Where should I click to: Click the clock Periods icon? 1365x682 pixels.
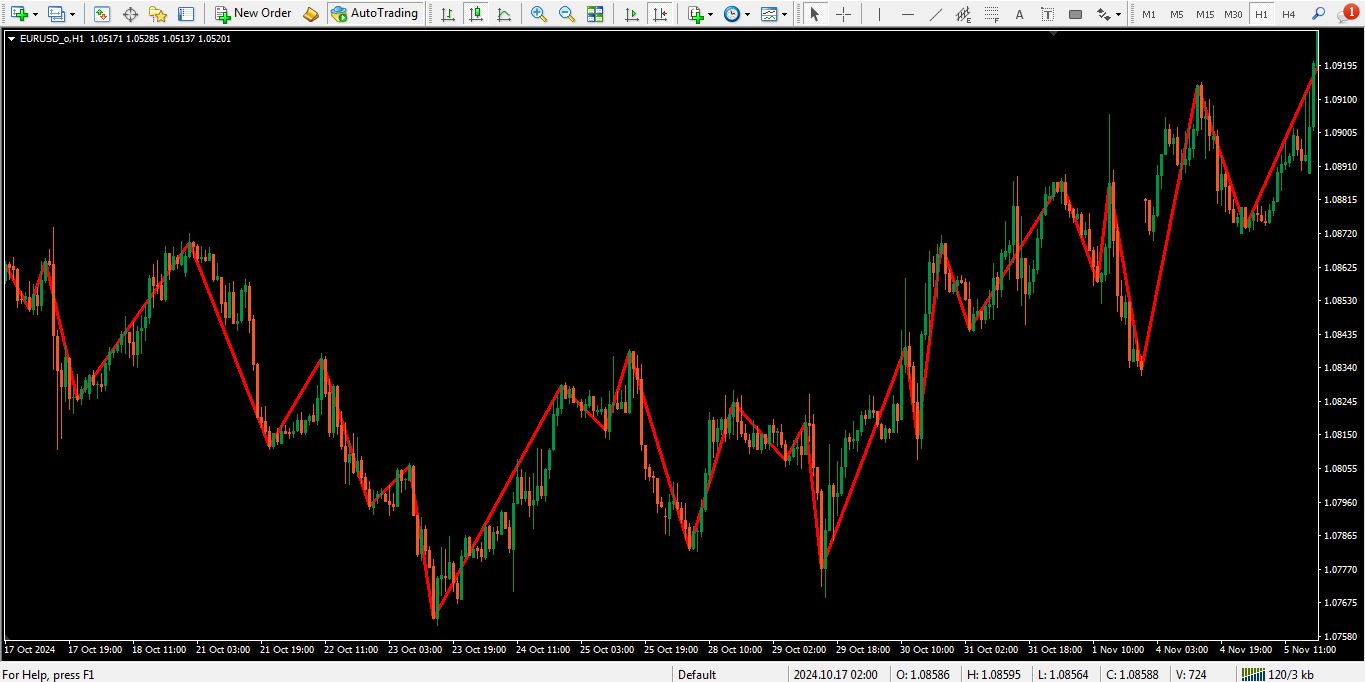[732, 14]
